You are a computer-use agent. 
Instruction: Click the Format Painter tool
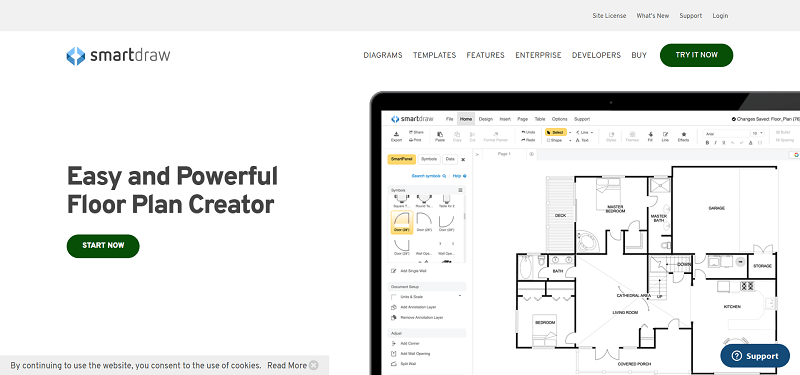(x=495, y=137)
